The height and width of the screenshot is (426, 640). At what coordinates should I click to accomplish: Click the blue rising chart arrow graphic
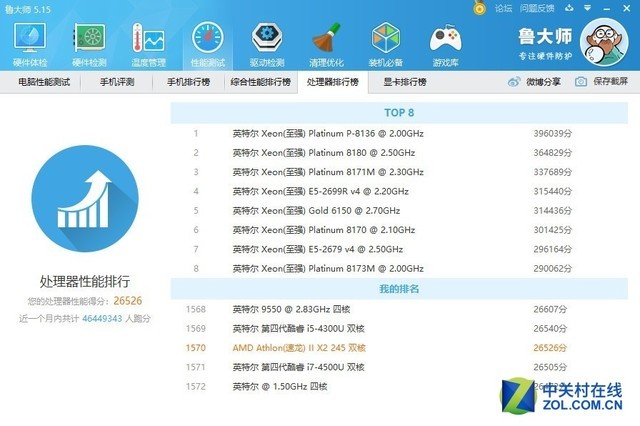pos(85,199)
